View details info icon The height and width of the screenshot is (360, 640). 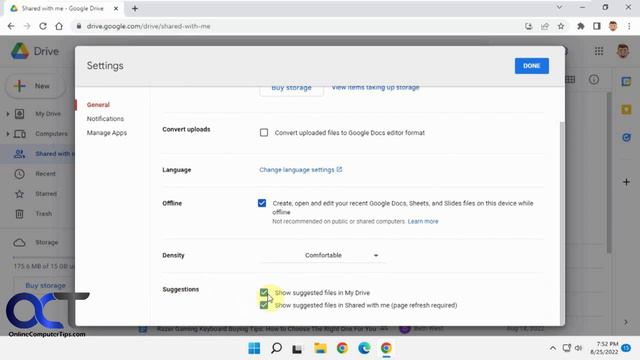tap(594, 80)
